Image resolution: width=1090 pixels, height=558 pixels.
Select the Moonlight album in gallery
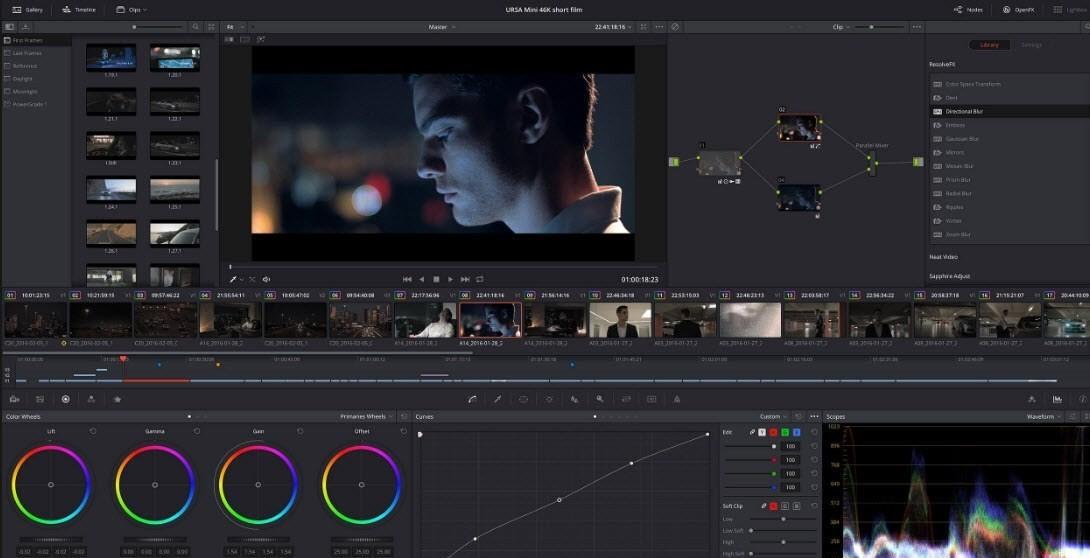click(x=25, y=91)
